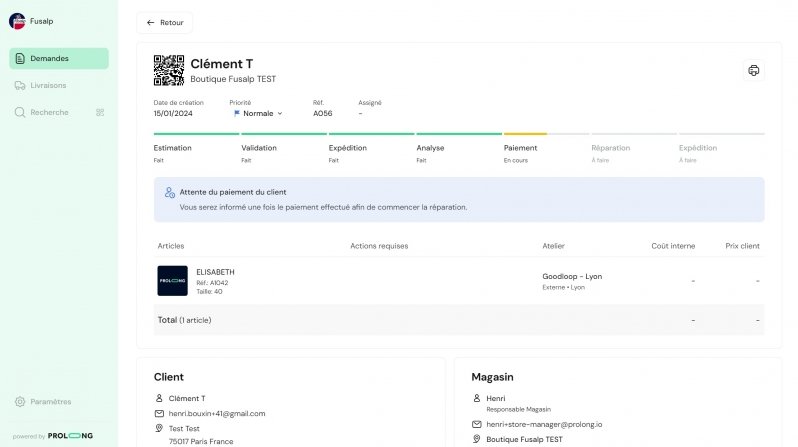Screen dimensions: 798x447
Task: Click the Fusalp logo avatar
Action: (x=17, y=20)
